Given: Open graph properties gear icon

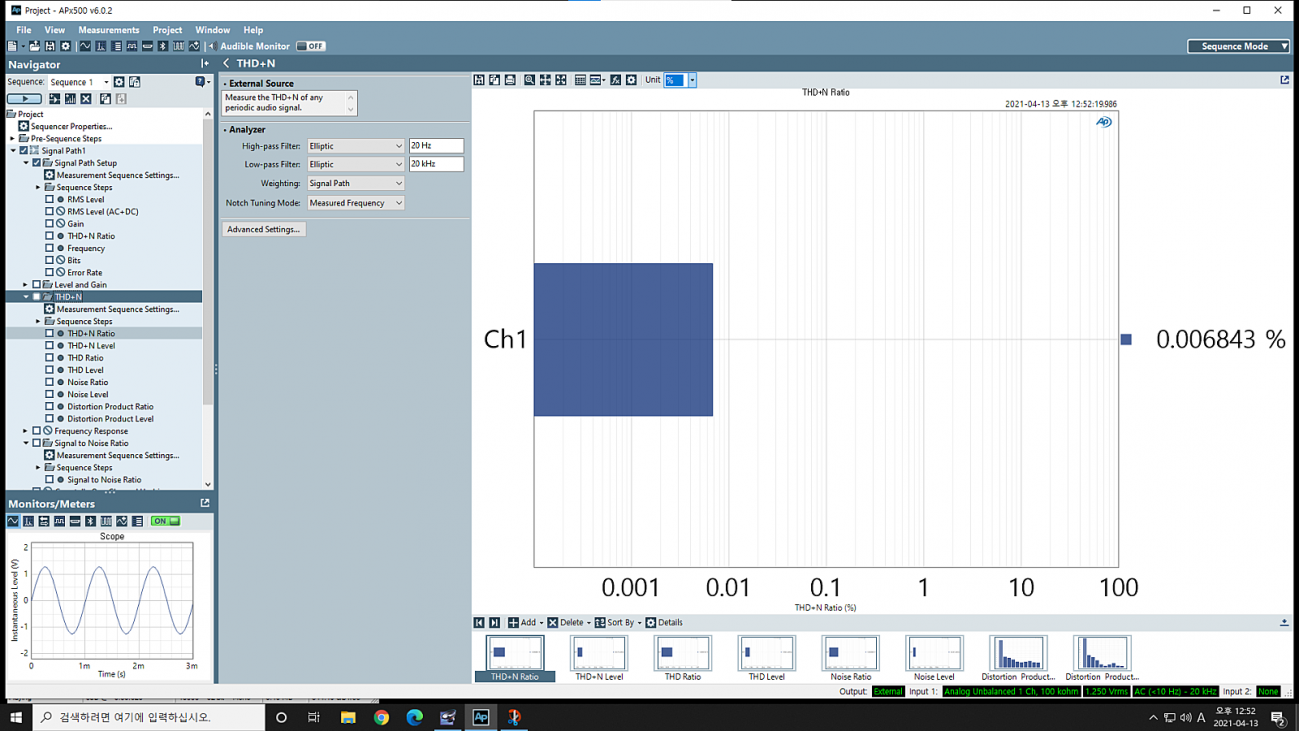Looking at the screenshot, I should pyautogui.click(x=631, y=80).
